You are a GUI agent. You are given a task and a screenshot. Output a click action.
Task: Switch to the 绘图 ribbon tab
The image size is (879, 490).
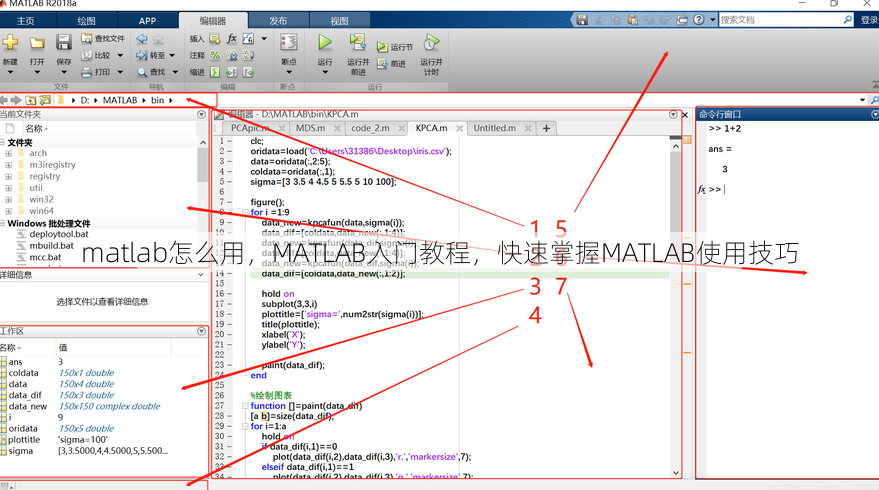click(86, 21)
